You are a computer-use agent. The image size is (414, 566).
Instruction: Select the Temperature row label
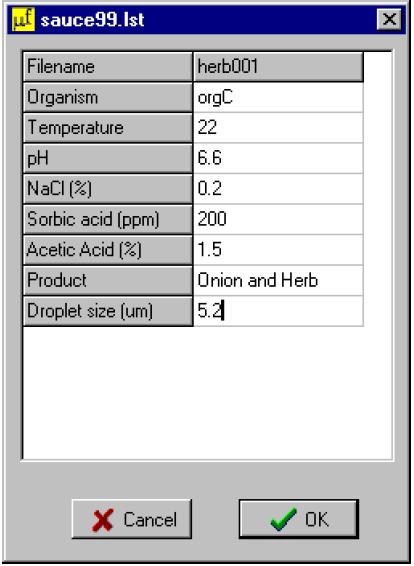(x=108, y=128)
